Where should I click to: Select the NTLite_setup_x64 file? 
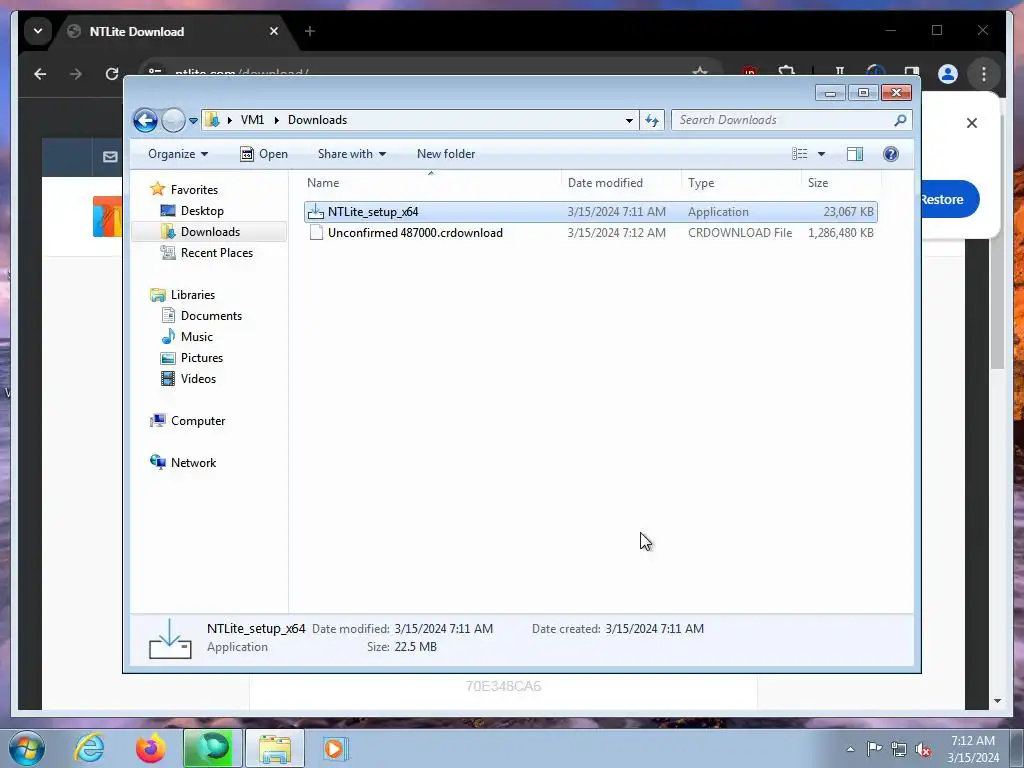590,212
